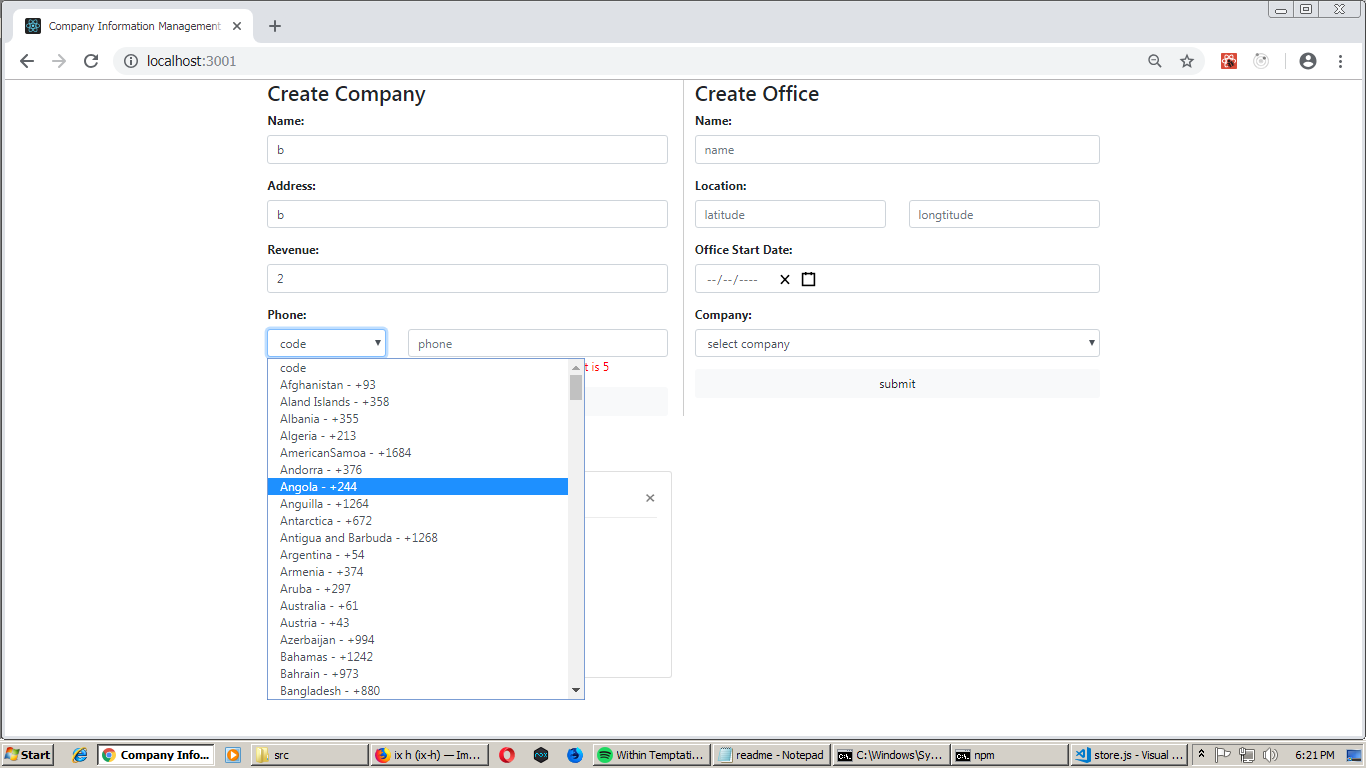Click the office name input
Screen dimensions: 1366x768
[x=897, y=150]
